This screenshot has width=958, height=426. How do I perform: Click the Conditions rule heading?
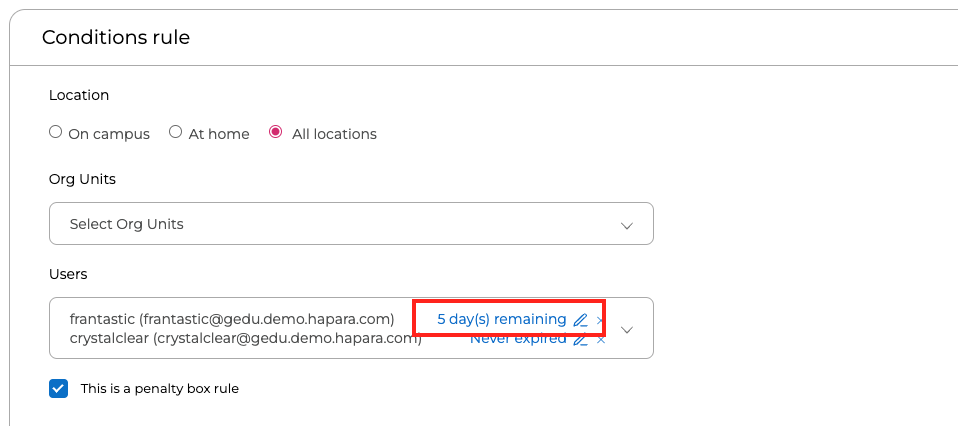(116, 37)
